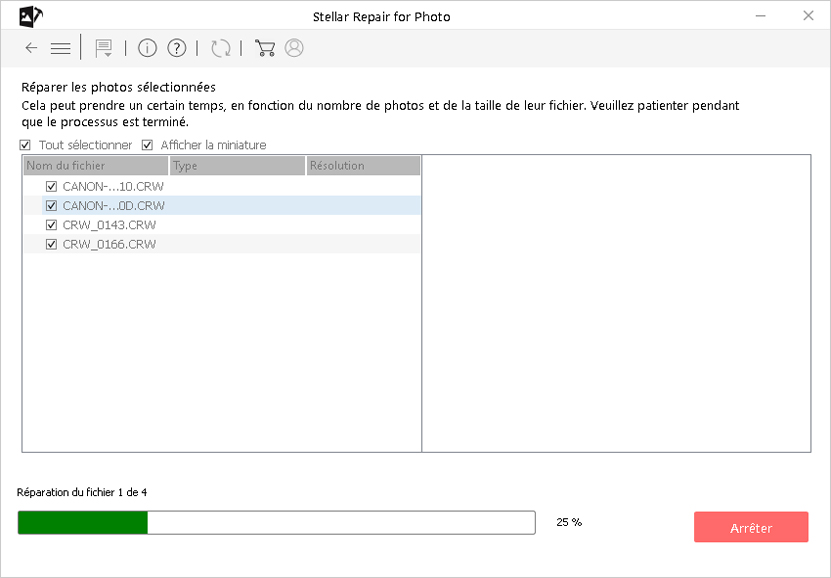Click the refresh/update arrows icon
This screenshot has height=578, width=831.
221,48
